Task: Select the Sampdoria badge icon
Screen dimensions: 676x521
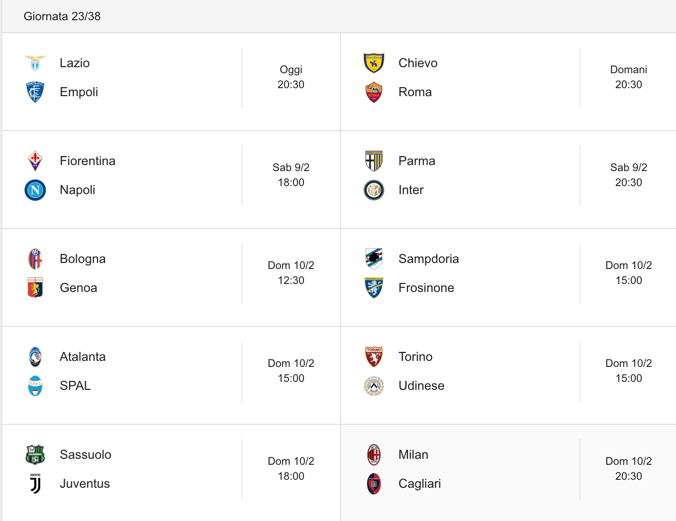Action: tap(374, 259)
